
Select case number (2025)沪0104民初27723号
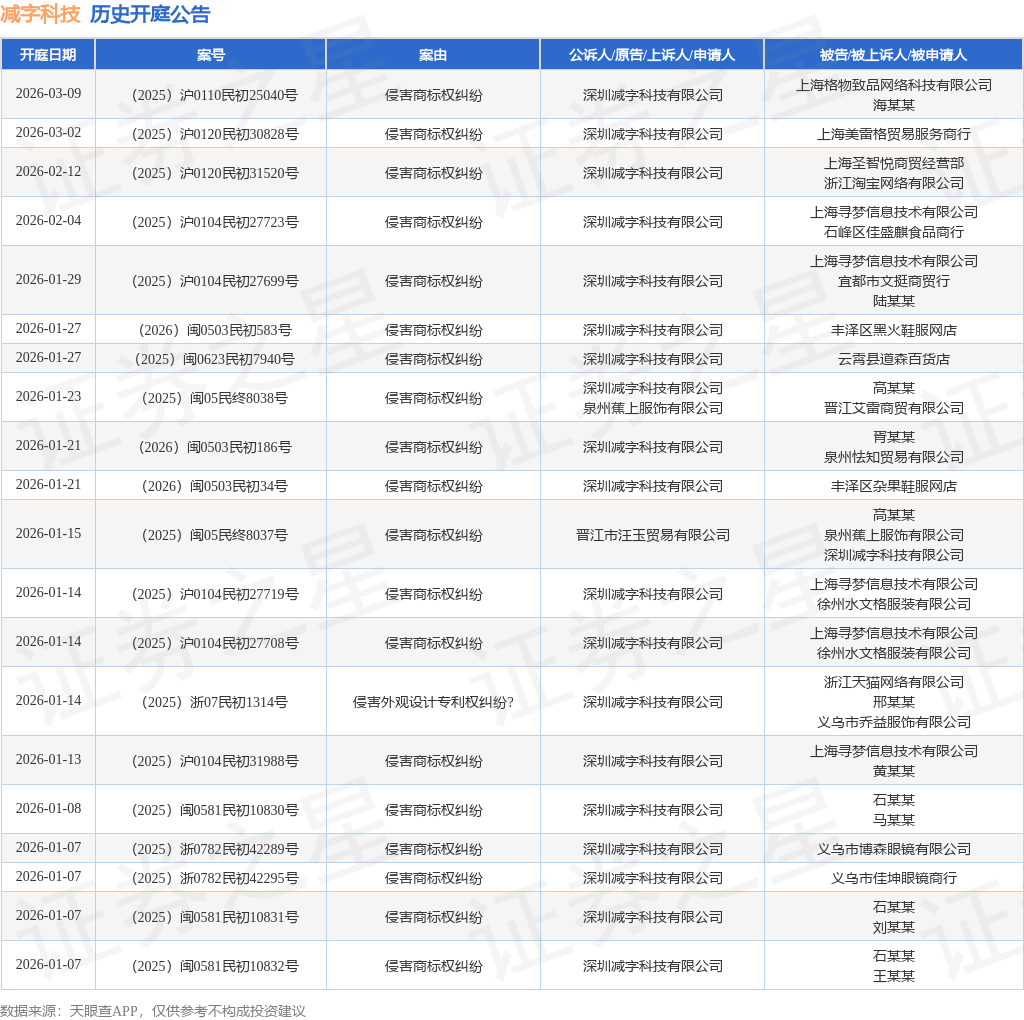coord(215,222)
